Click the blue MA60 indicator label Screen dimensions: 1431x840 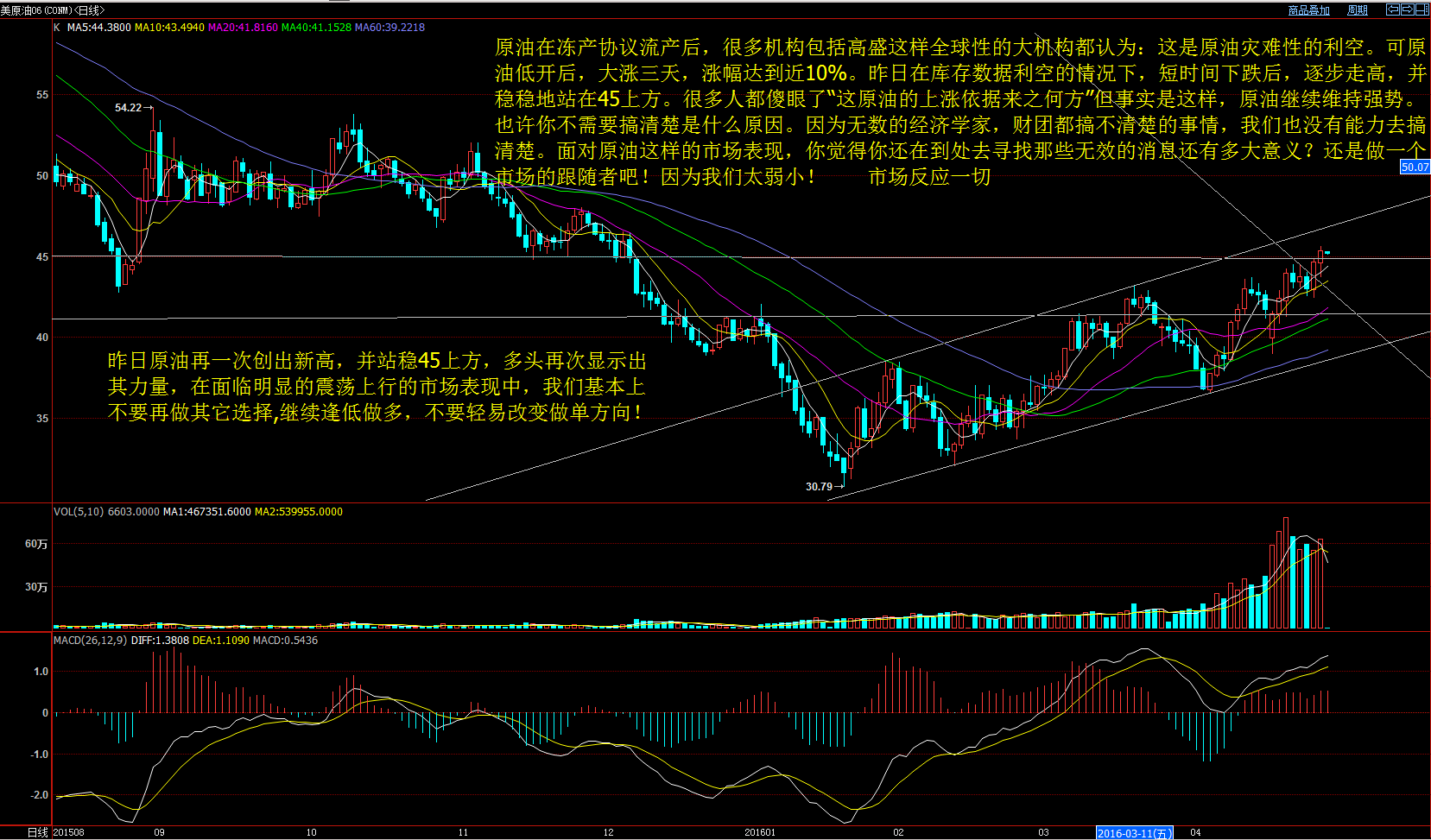(x=389, y=28)
